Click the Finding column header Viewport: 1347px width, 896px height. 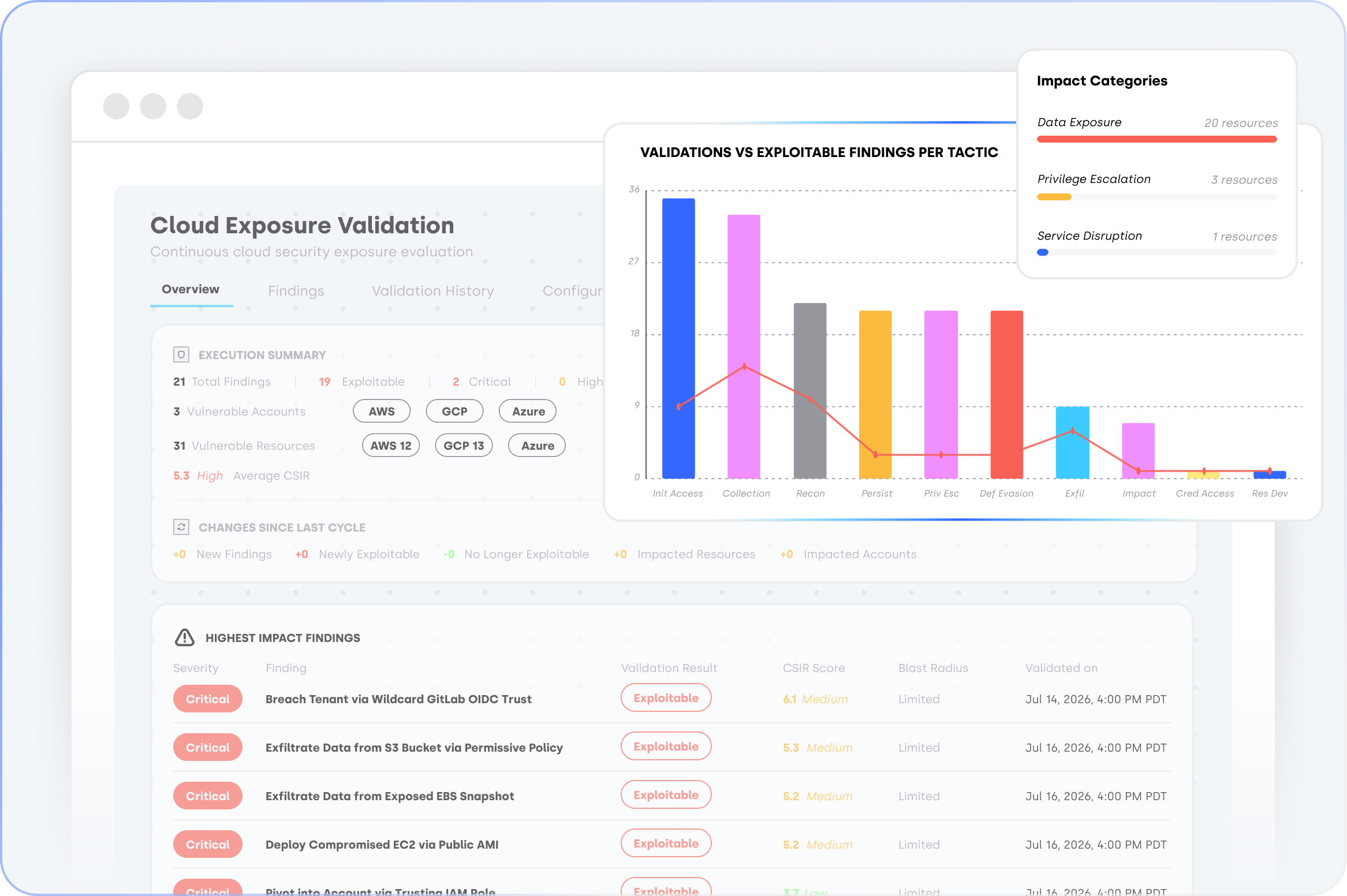click(286, 668)
